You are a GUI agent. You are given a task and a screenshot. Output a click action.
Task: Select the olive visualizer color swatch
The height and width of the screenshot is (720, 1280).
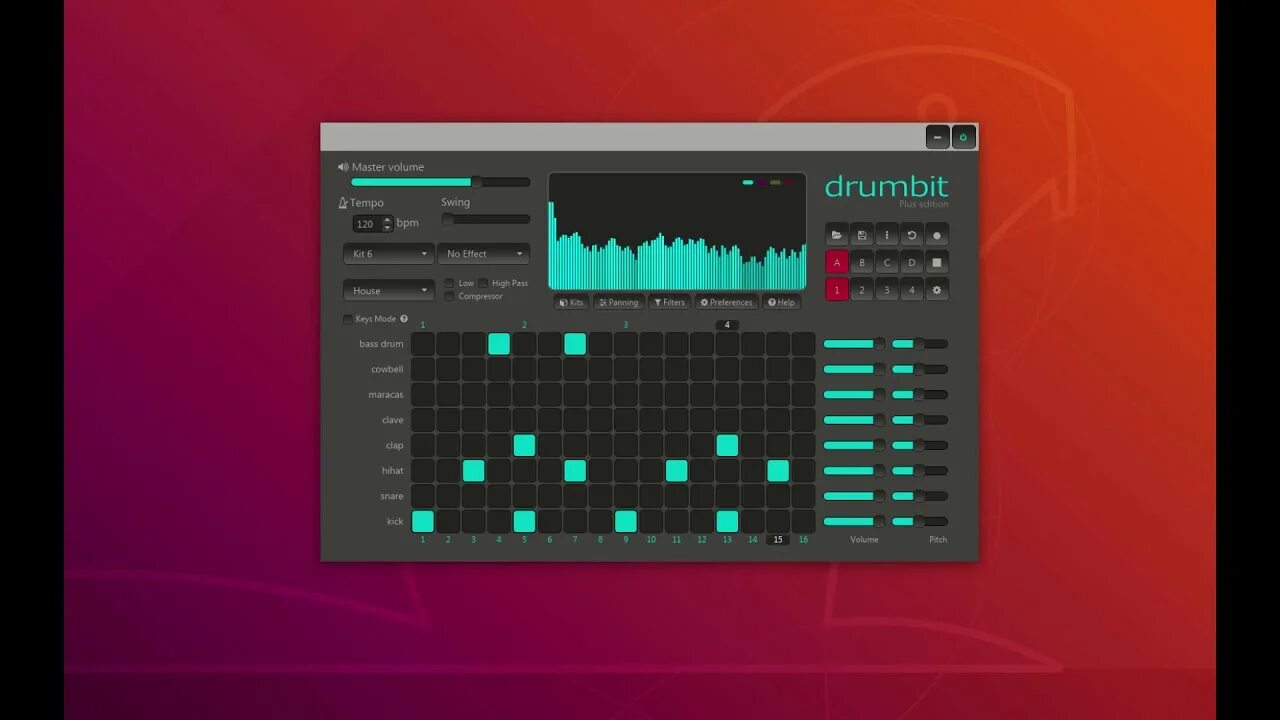[775, 182]
